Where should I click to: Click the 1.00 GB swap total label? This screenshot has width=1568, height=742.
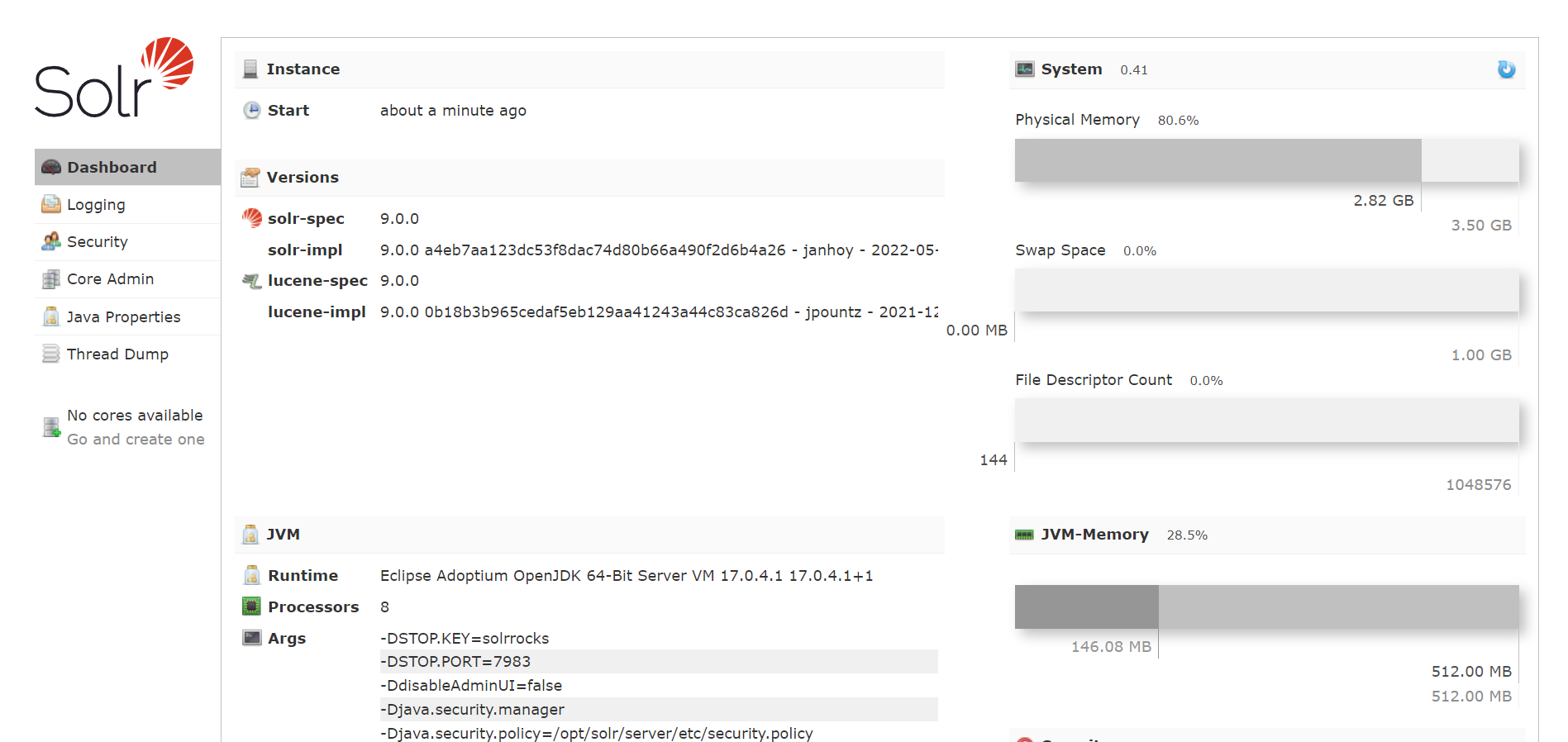pos(1481,355)
